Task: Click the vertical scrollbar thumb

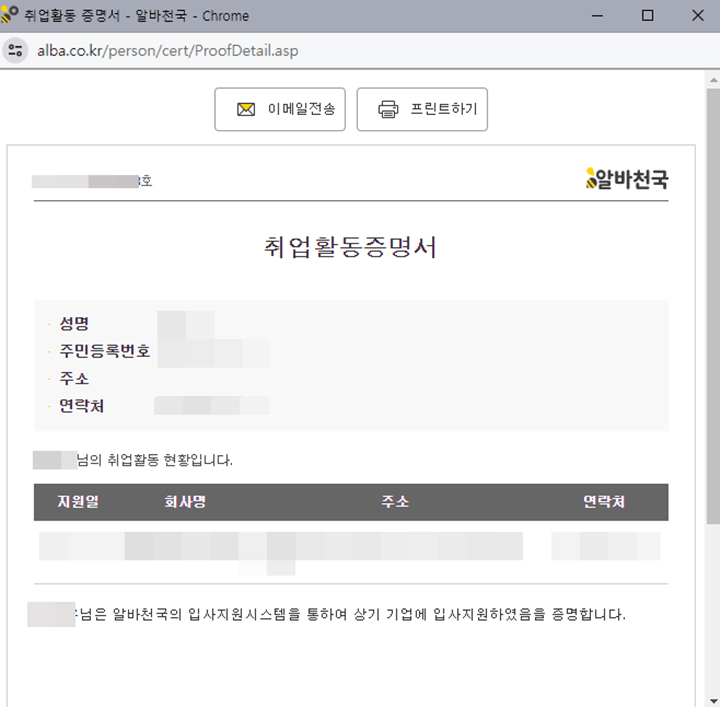Action: click(713, 306)
